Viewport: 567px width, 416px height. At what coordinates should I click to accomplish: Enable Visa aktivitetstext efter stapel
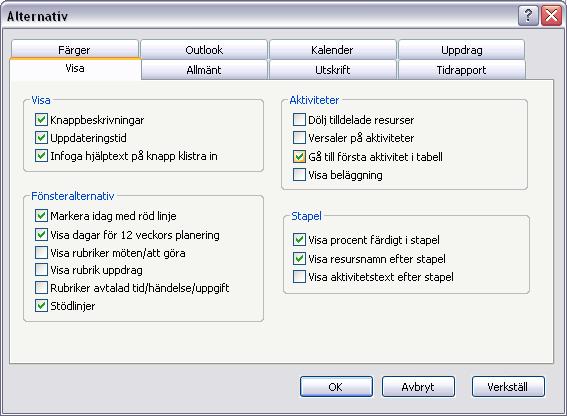tap(299, 277)
